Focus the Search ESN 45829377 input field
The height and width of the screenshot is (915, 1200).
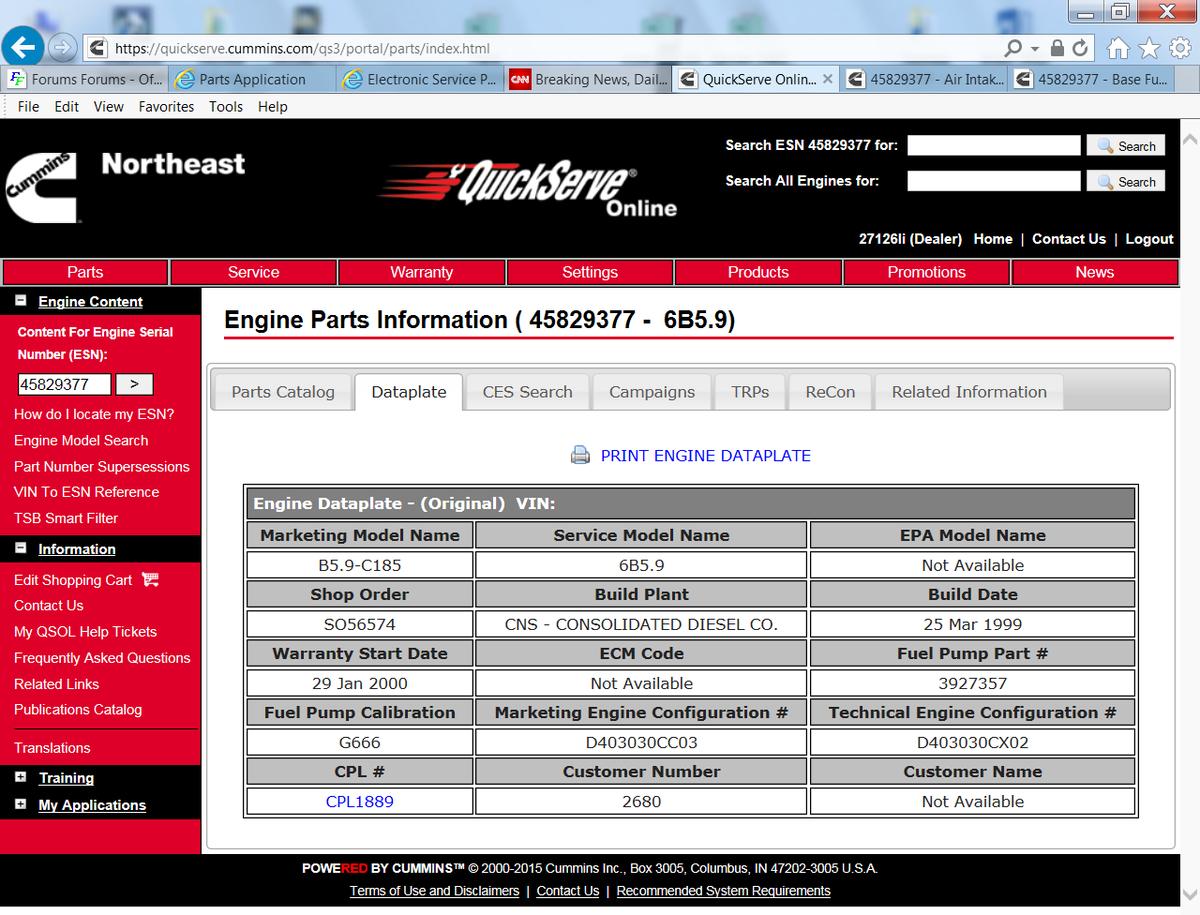(993, 146)
